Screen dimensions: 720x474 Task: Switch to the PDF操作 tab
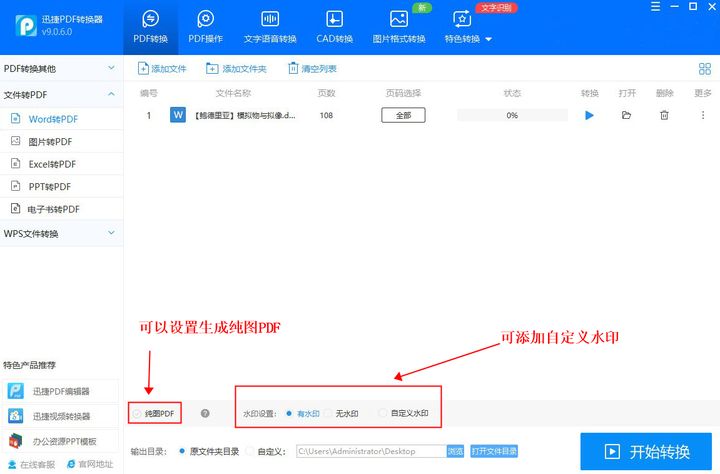click(205, 27)
